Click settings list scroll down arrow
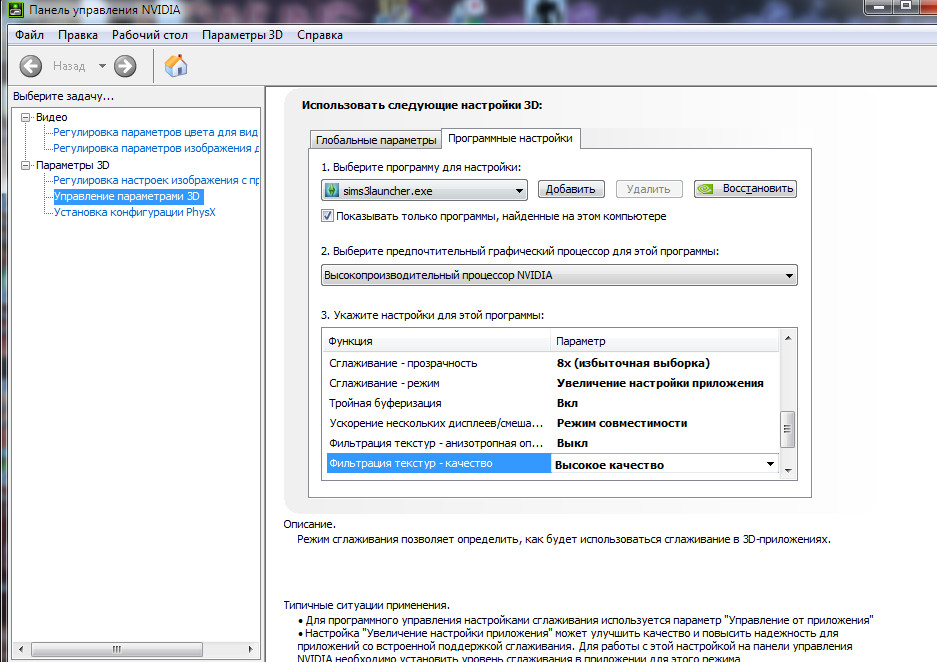Viewport: 937px width, 662px height. (x=788, y=471)
